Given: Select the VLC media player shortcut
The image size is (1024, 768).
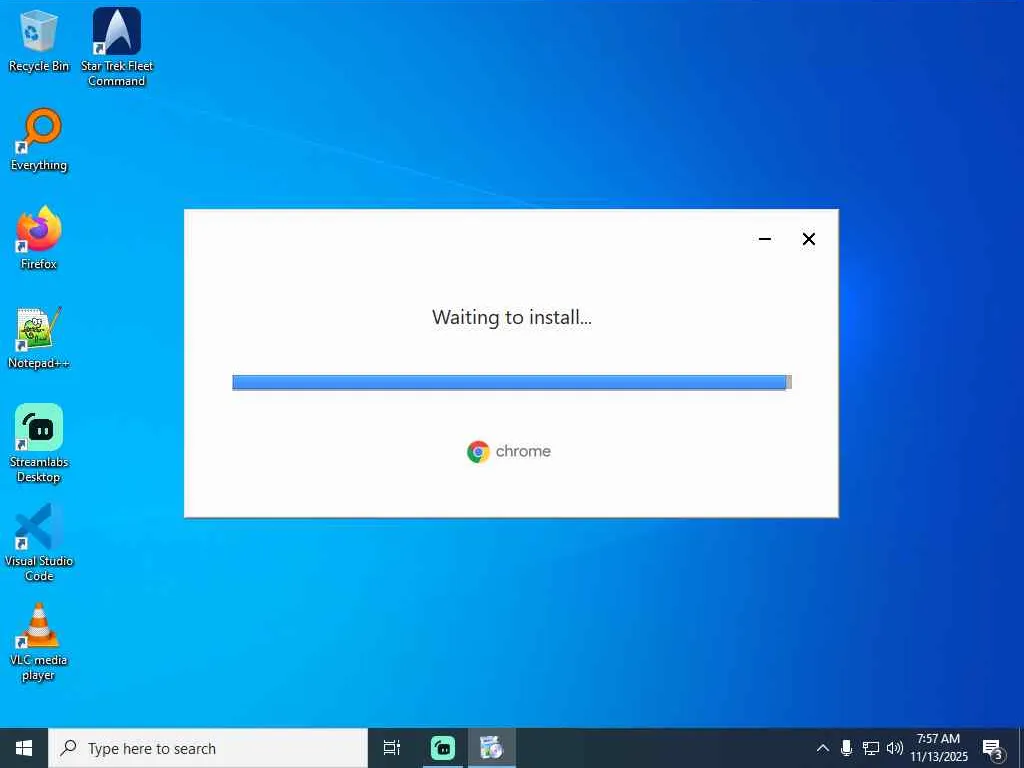Looking at the screenshot, I should coord(39,642).
